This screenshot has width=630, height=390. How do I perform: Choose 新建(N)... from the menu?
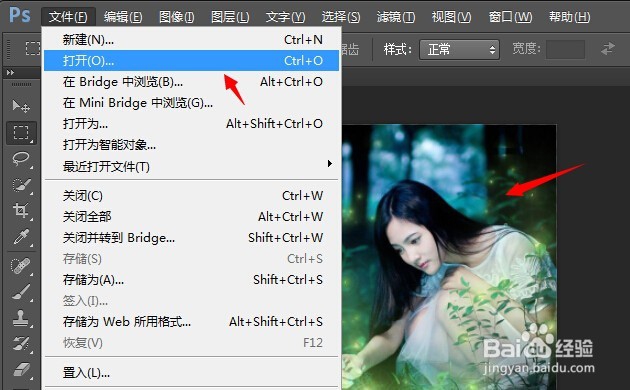[x=191, y=39]
